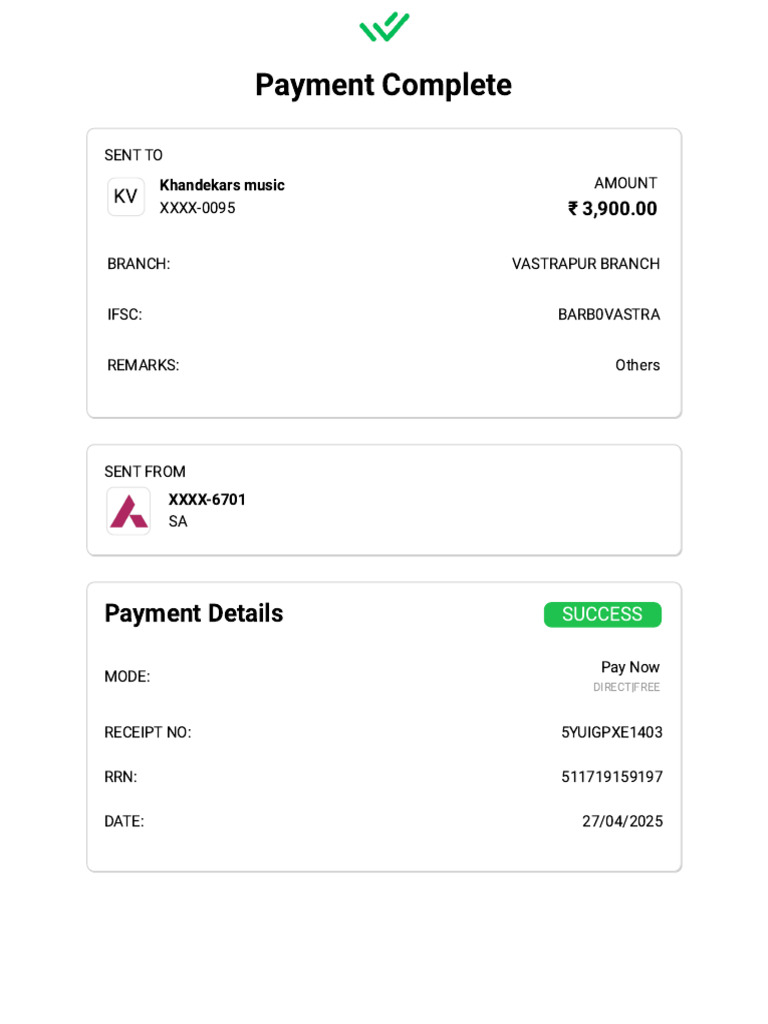Tap the KV recipient avatar

click(126, 196)
